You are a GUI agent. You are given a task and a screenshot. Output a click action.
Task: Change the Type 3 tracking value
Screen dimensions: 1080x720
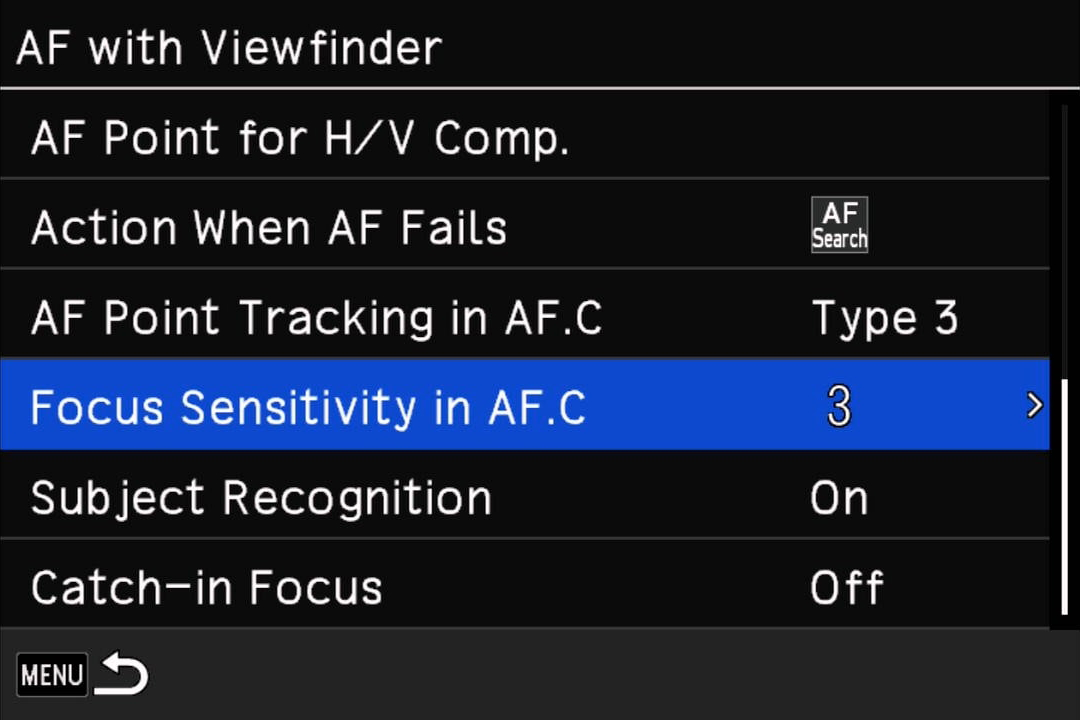(884, 318)
